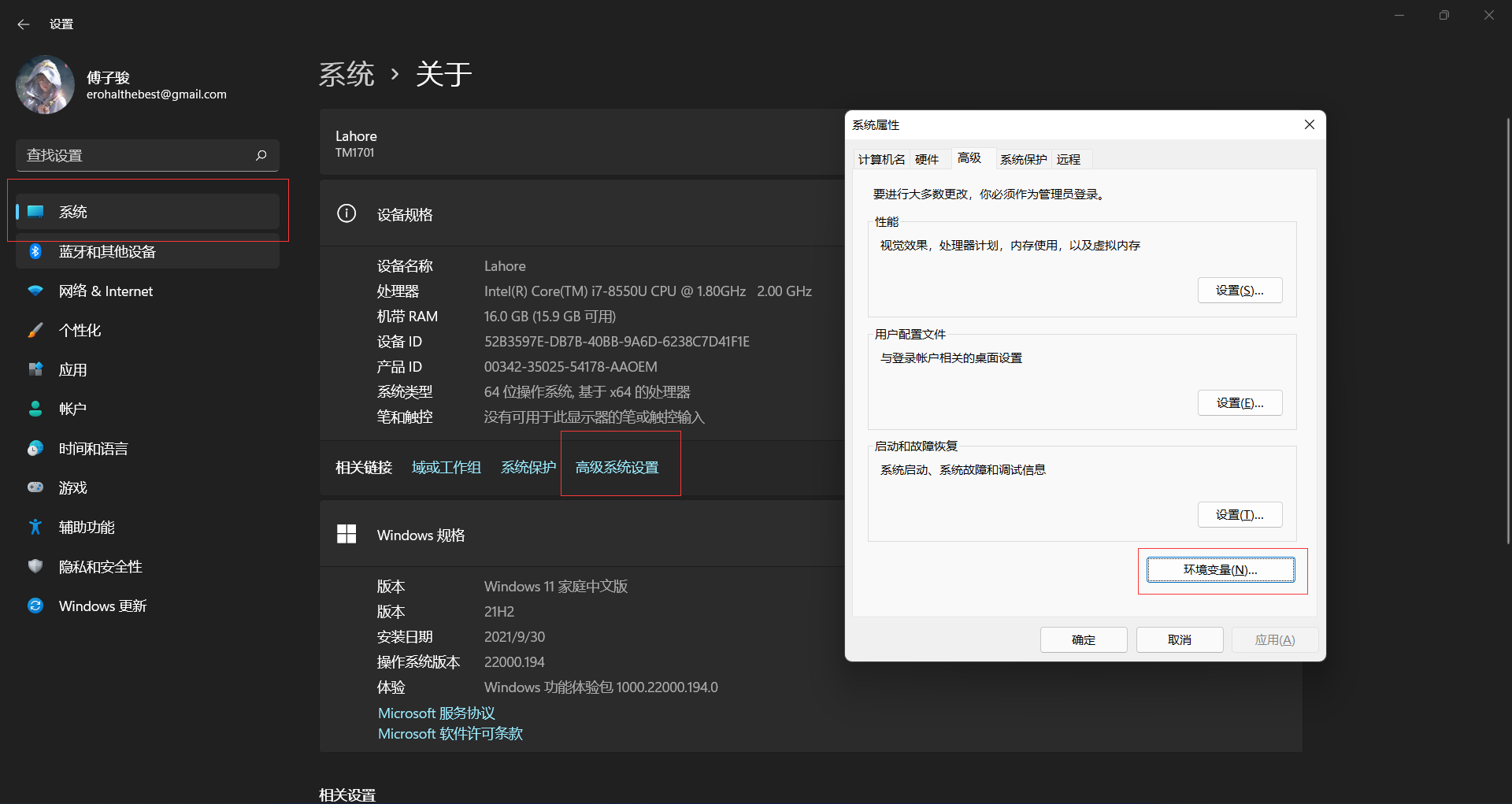Image resolution: width=1512 pixels, height=804 pixels.
Task: Click the Bluetooth icon for 蓝牙和其他设备
Action: [35, 251]
